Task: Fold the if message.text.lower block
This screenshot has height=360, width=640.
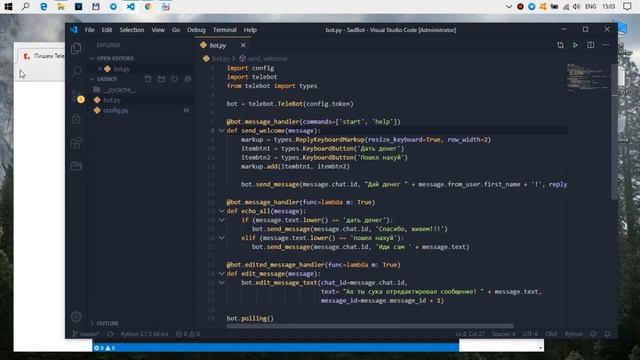Action: 222,220
